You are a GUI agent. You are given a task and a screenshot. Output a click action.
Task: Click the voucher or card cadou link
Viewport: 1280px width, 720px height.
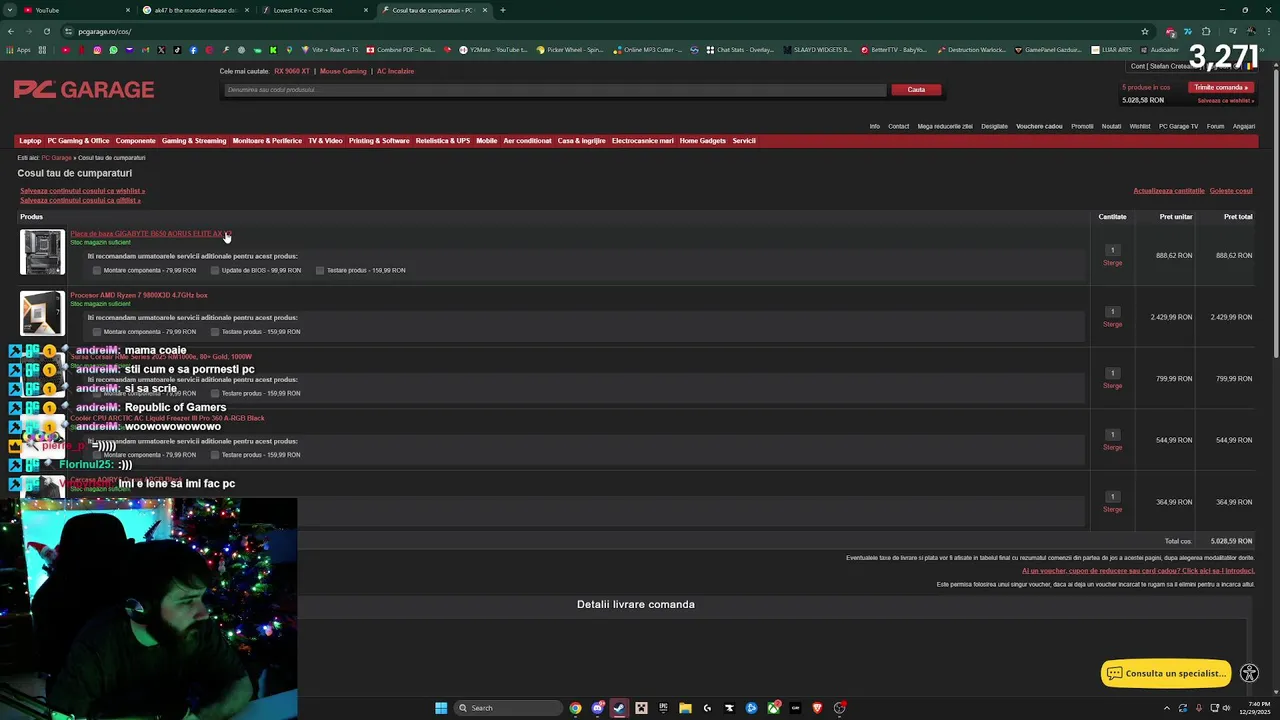click(x=1138, y=571)
